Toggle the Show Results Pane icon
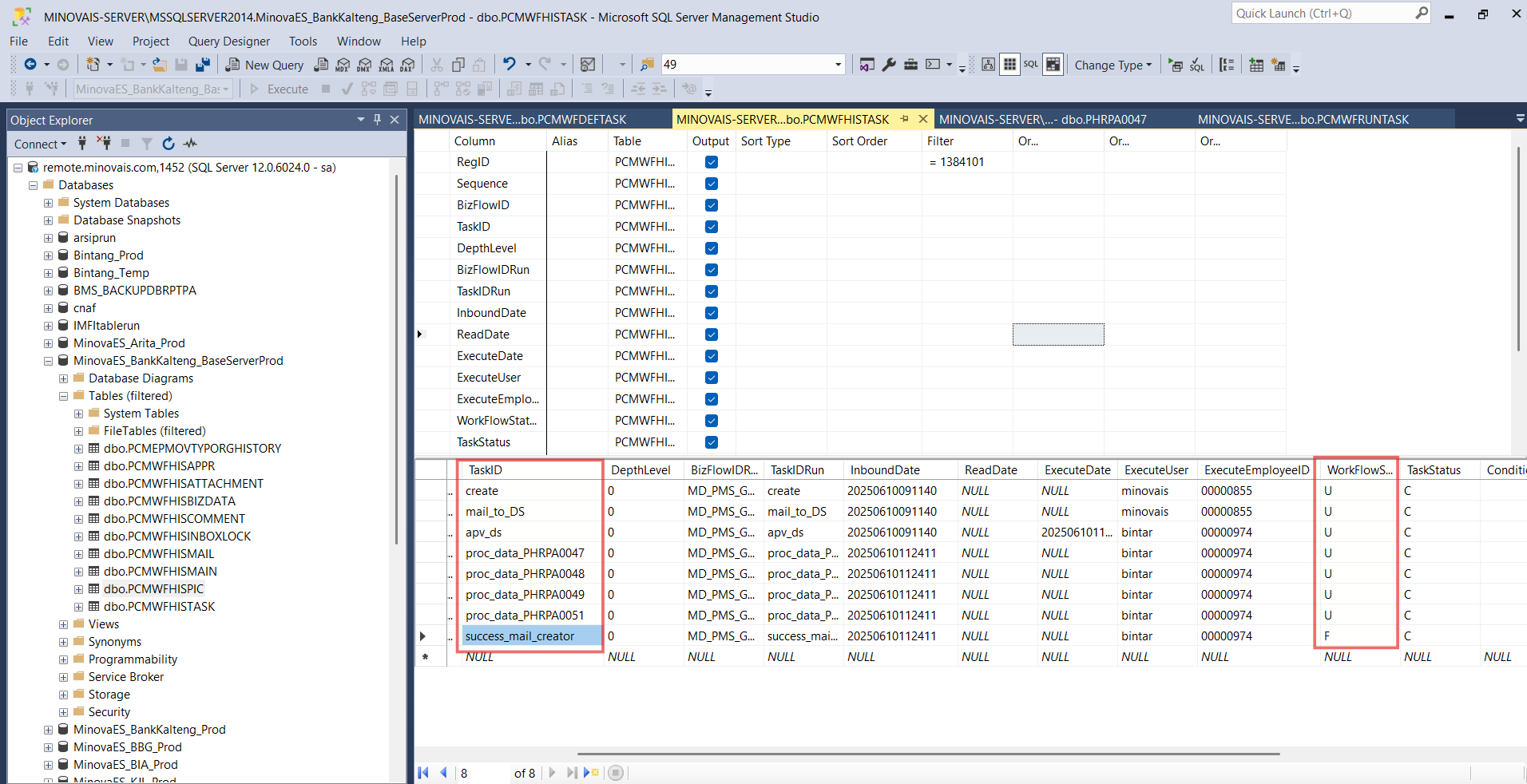Screen dimensions: 1527x784 click(1053, 65)
